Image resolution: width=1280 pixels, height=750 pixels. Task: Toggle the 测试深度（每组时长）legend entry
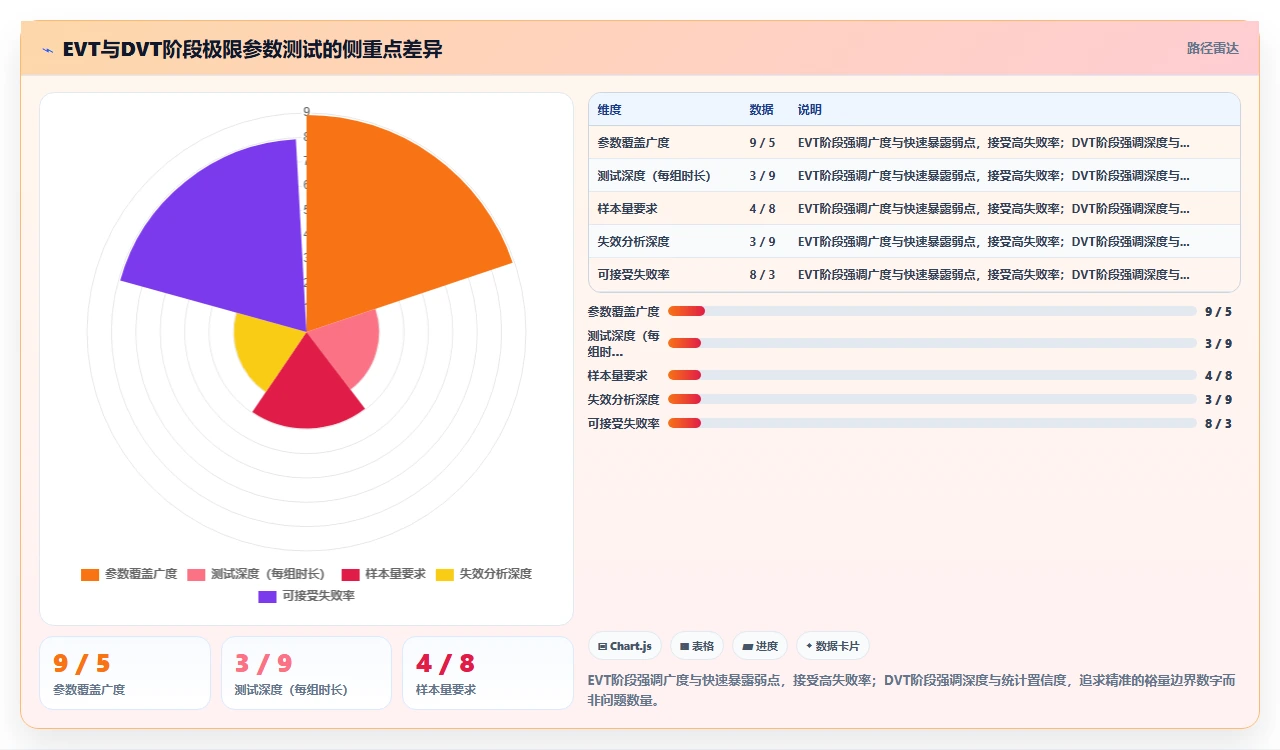(x=256, y=574)
